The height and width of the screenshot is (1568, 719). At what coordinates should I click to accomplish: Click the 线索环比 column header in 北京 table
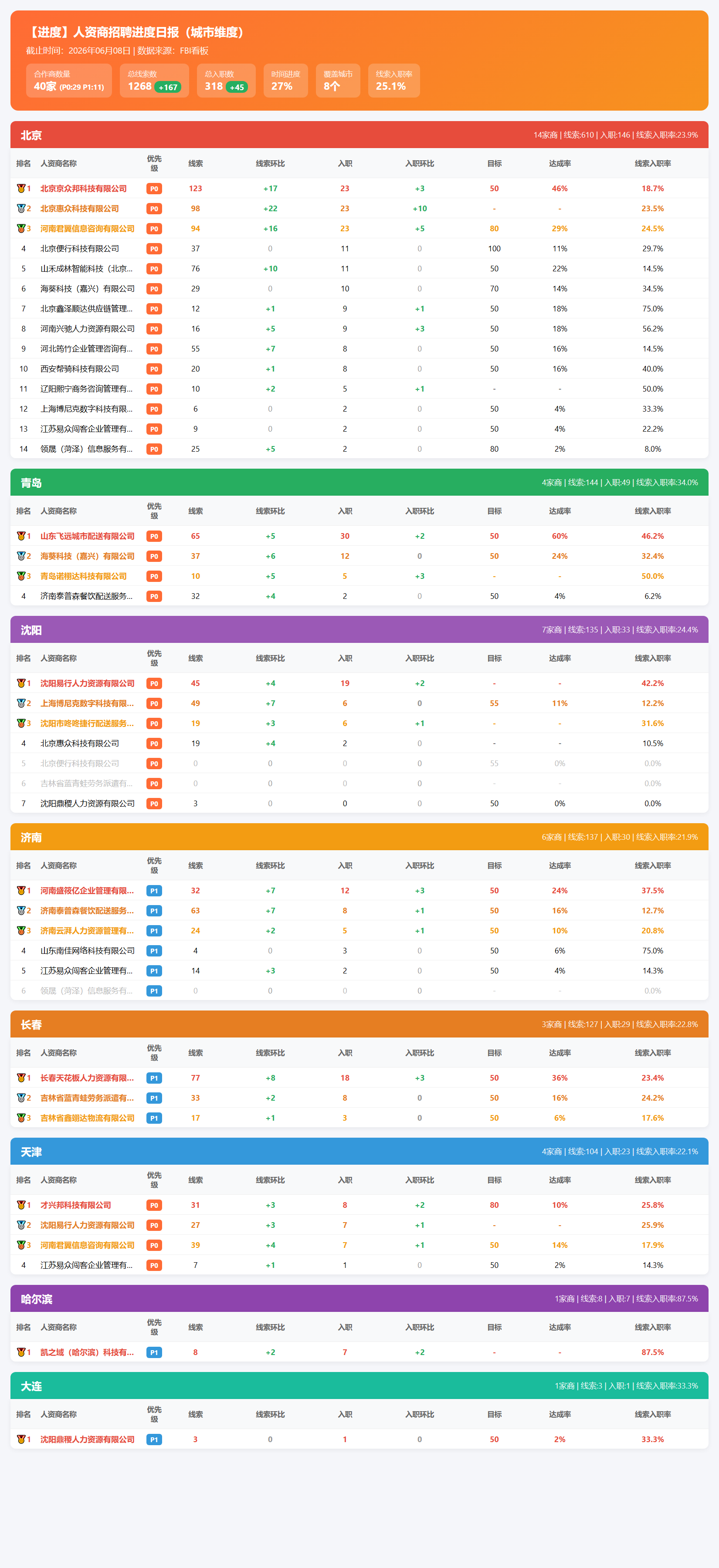[270, 164]
